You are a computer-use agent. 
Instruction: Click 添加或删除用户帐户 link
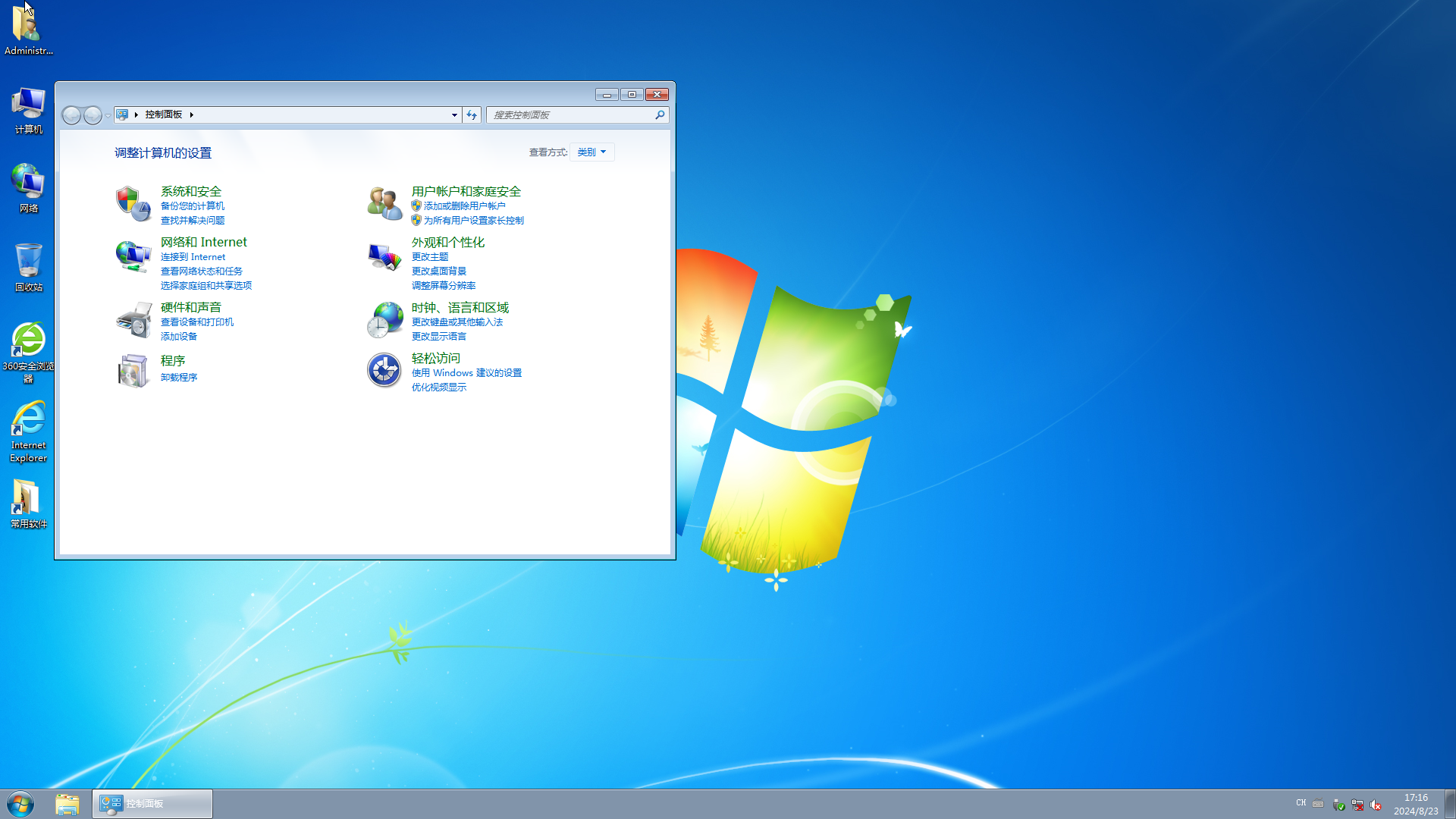pos(465,206)
